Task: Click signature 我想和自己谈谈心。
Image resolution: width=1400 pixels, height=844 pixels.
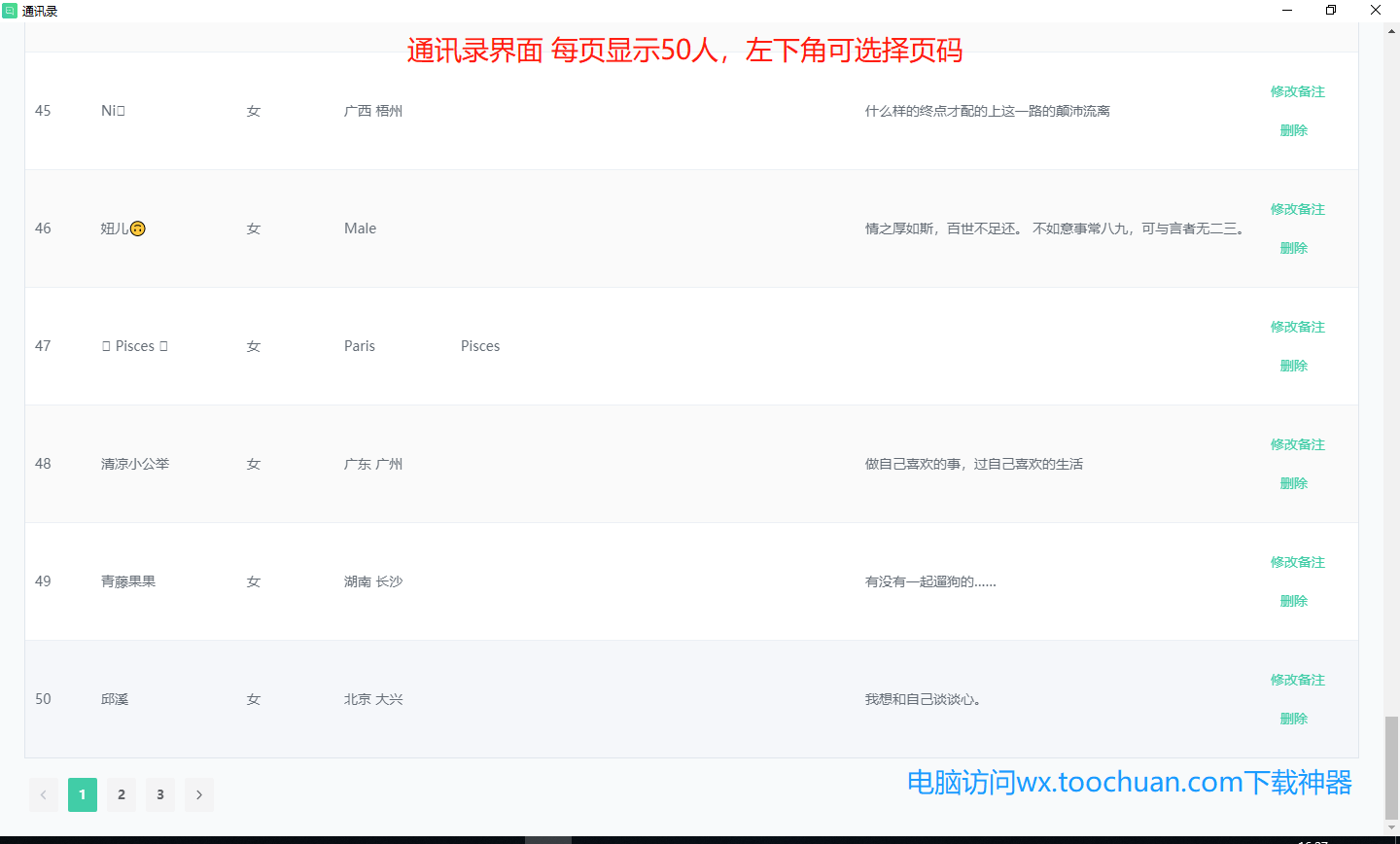Action: pos(924,699)
